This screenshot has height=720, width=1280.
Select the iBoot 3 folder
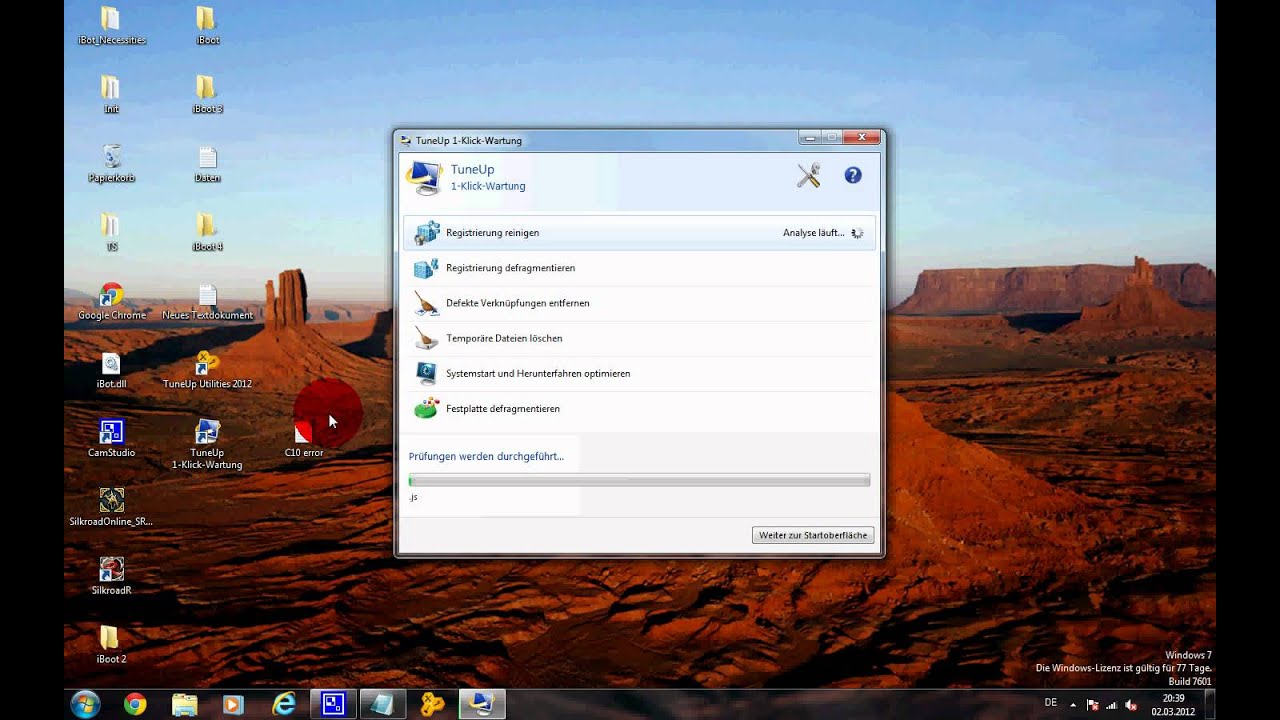pyautogui.click(x=207, y=95)
